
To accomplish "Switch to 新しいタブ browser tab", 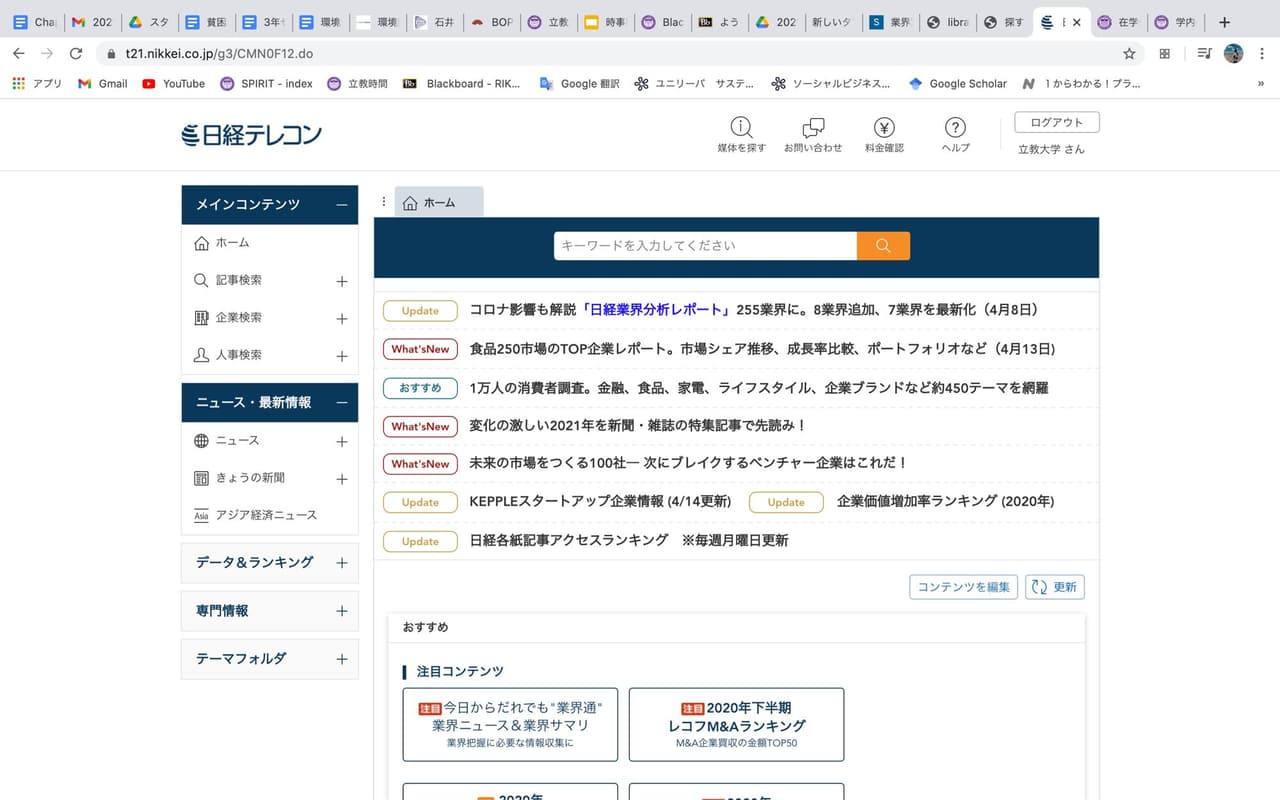I will (x=831, y=22).
